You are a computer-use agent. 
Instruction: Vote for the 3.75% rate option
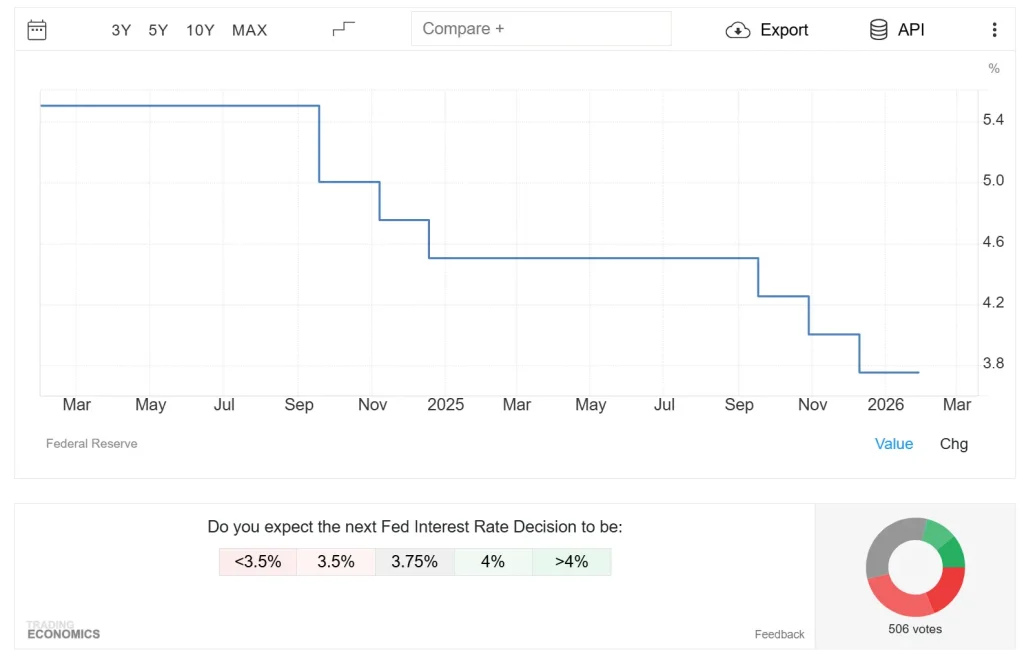414,562
